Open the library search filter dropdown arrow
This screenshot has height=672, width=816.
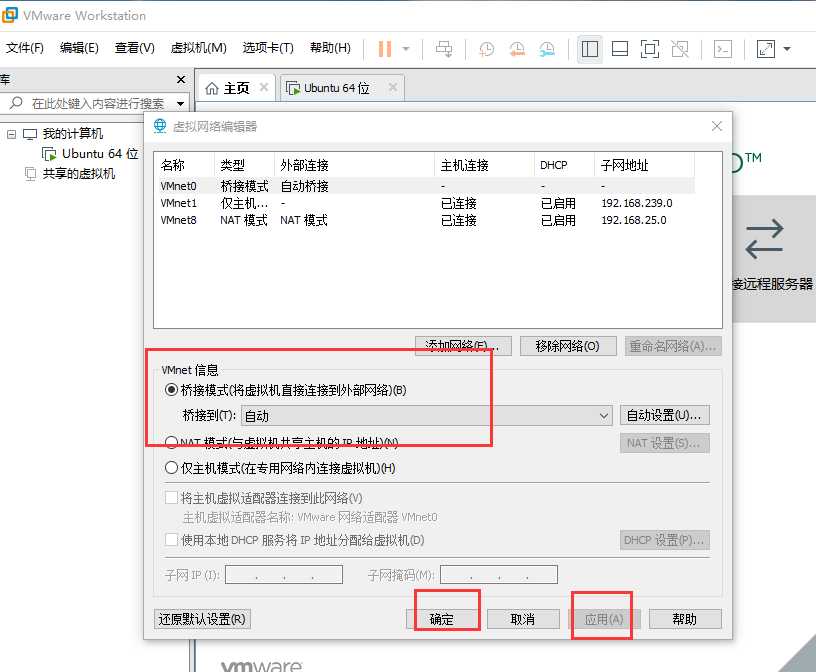pos(180,104)
